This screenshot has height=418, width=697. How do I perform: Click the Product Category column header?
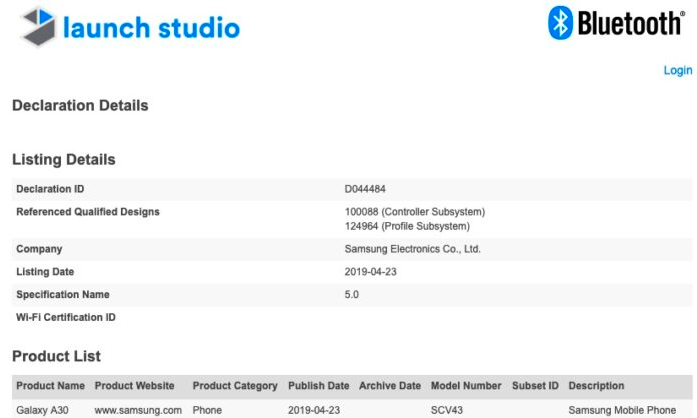[x=234, y=386]
